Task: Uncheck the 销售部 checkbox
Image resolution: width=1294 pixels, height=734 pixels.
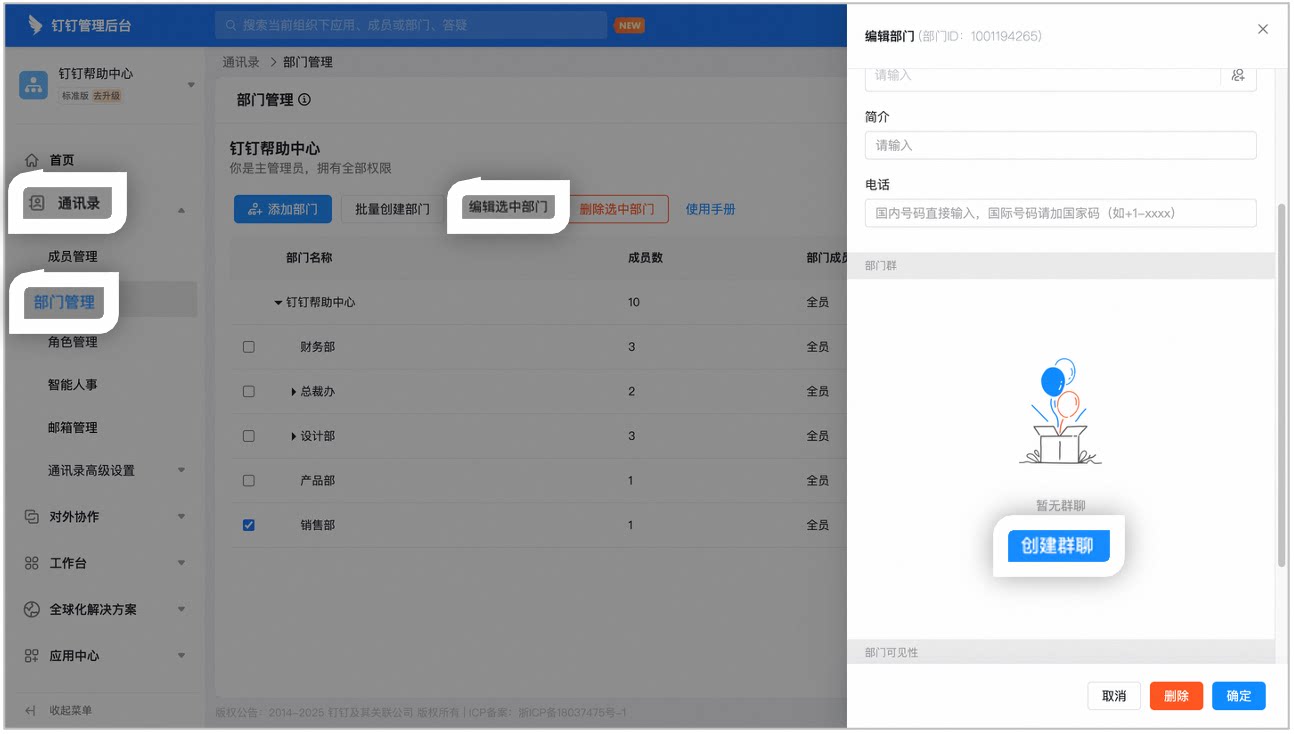Action: (249, 525)
